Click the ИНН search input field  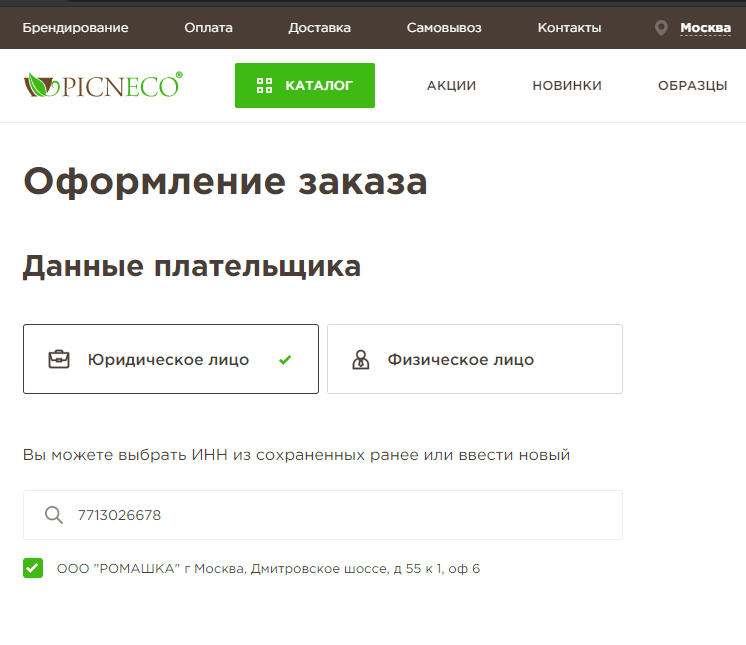click(x=323, y=515)
